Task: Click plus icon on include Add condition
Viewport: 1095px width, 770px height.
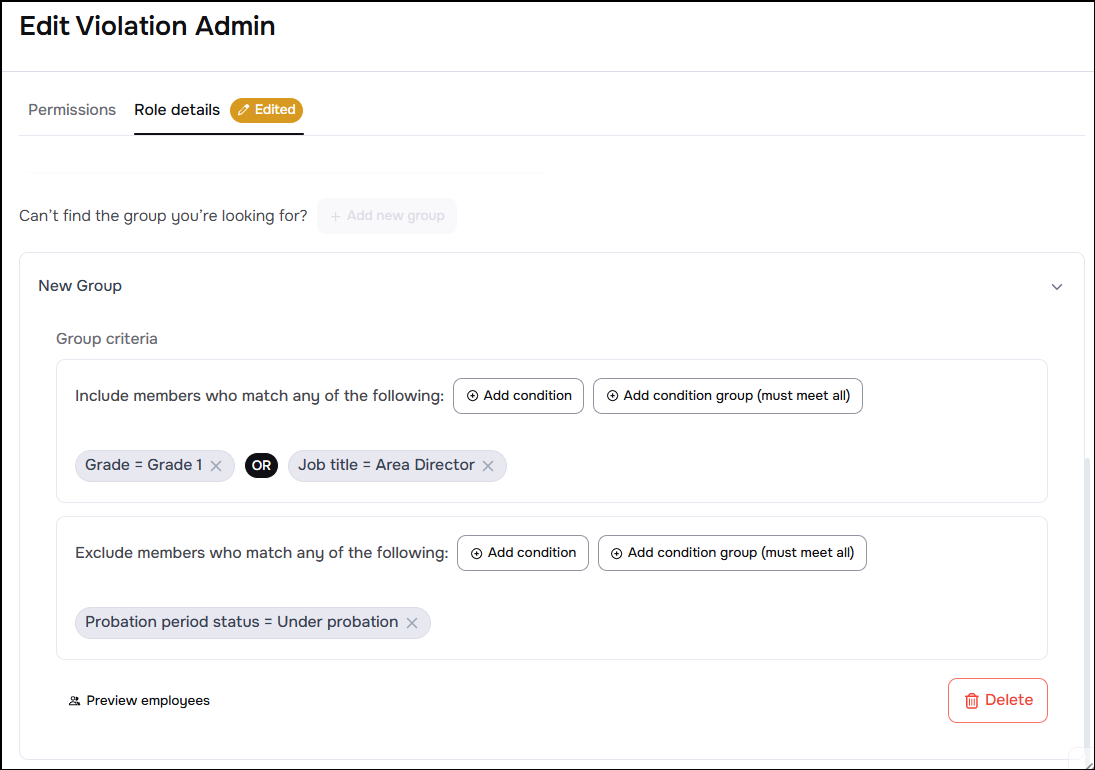Action: [x=473, y=396]
